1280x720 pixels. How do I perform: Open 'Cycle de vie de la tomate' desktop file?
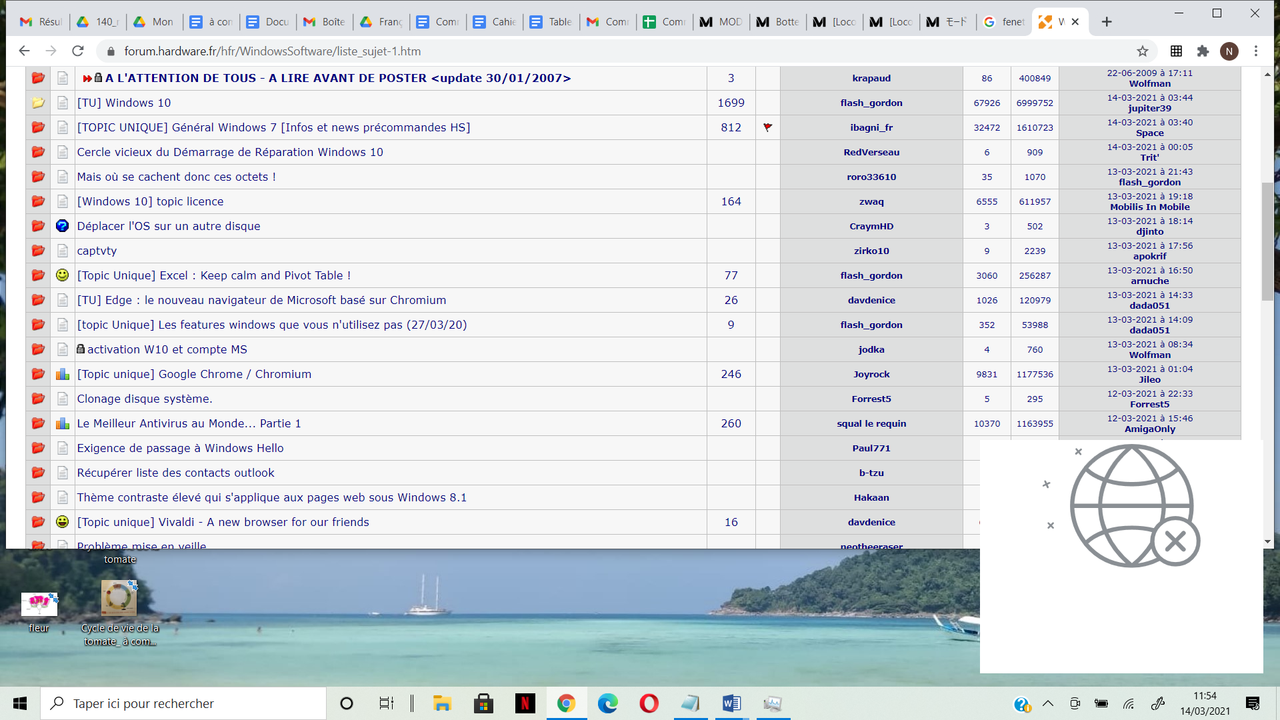tap(119, 614)
